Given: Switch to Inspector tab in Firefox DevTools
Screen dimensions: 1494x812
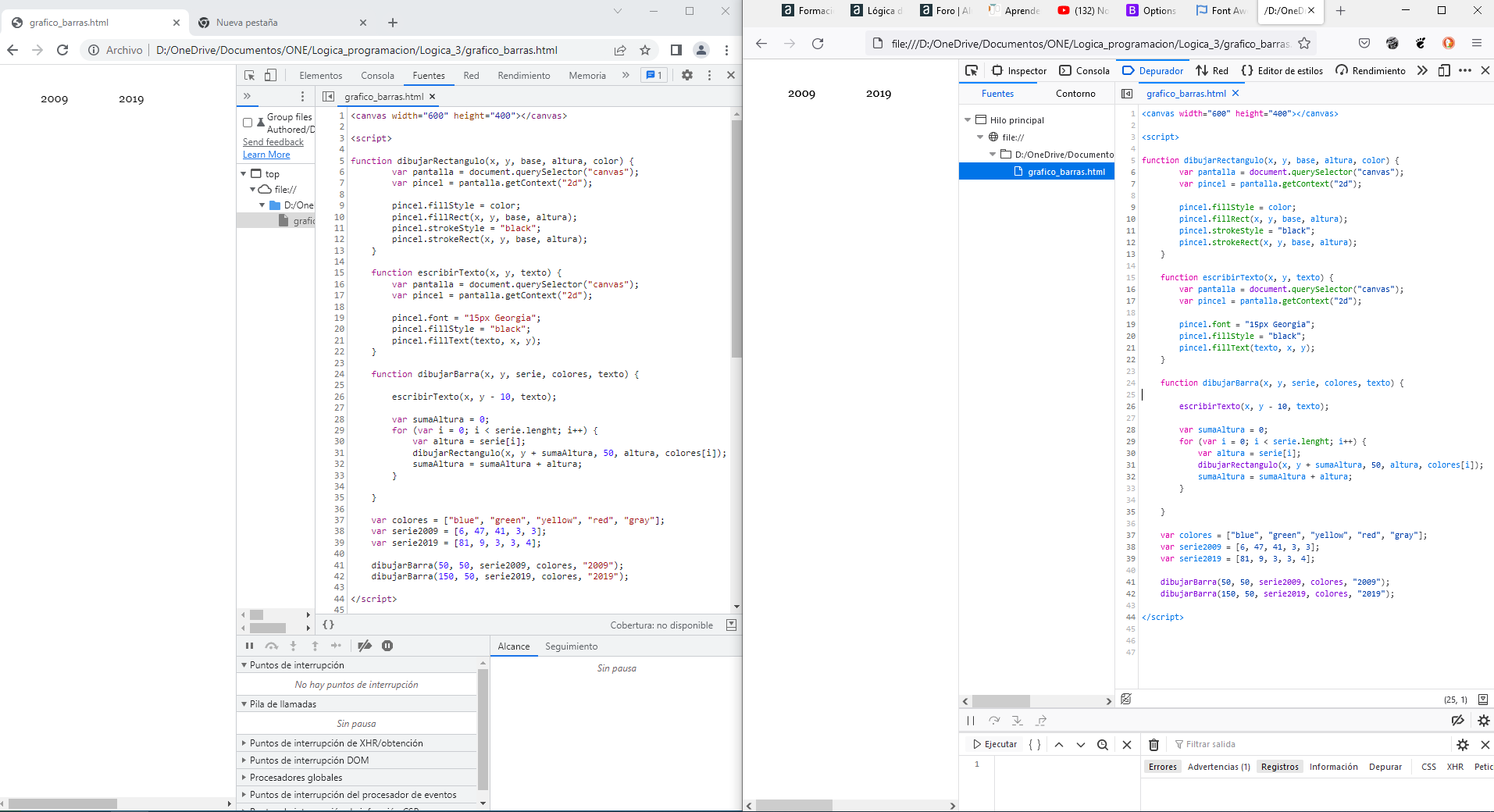Looking at the screenshot, I should (1019, 70).
